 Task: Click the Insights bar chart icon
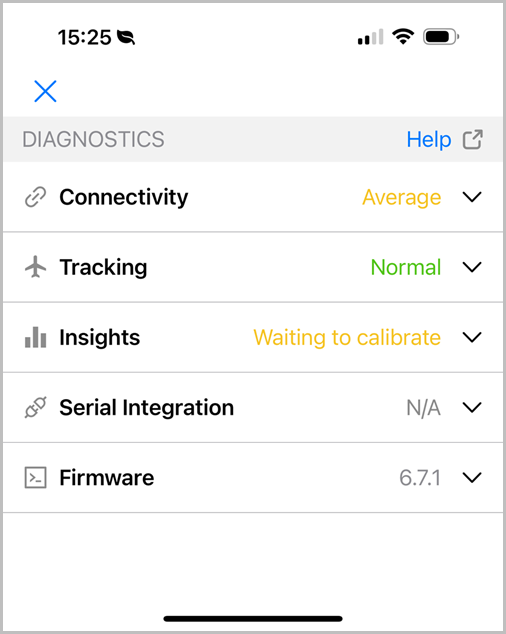tap(36, 337)
